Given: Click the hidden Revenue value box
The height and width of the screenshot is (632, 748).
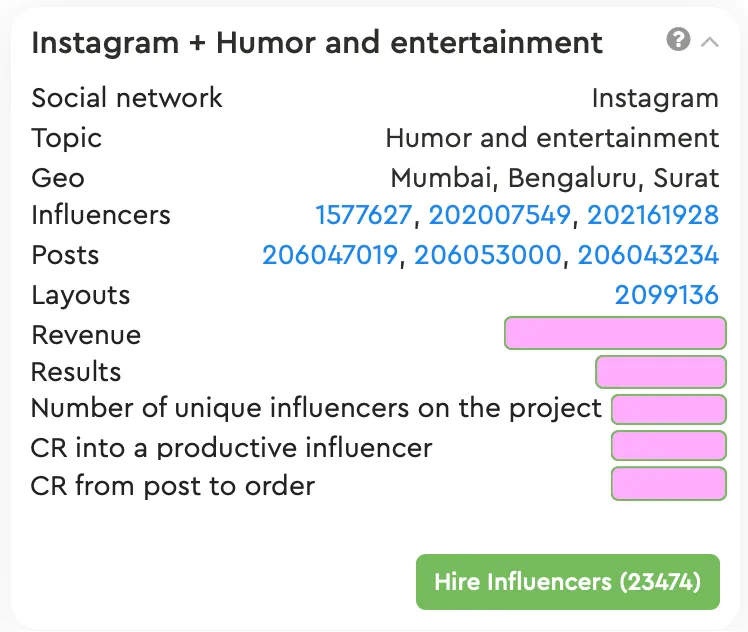Looking at the screenshot, I should pos(615,333).
